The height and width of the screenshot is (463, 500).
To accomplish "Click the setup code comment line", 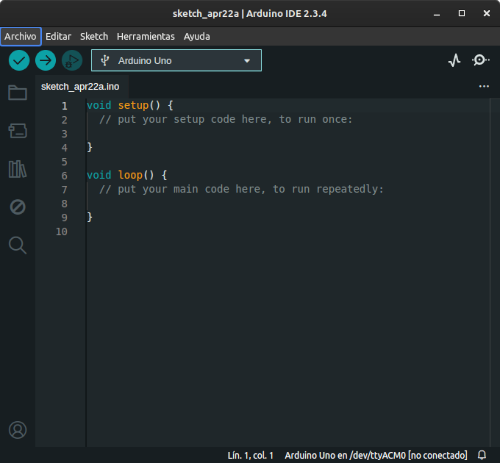I will tap(226, 119).
